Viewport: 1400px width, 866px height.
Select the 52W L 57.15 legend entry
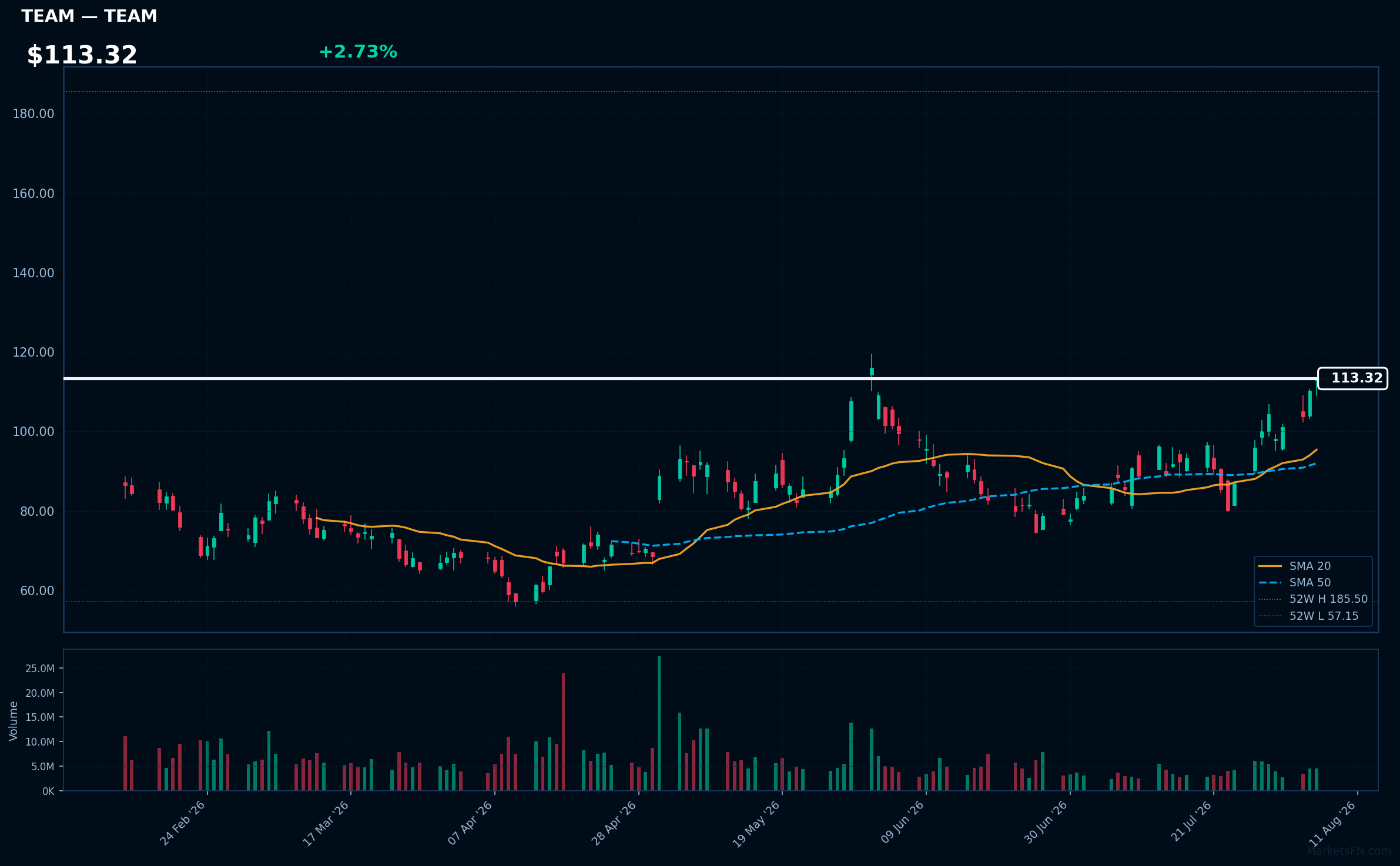coord(1308,616)
